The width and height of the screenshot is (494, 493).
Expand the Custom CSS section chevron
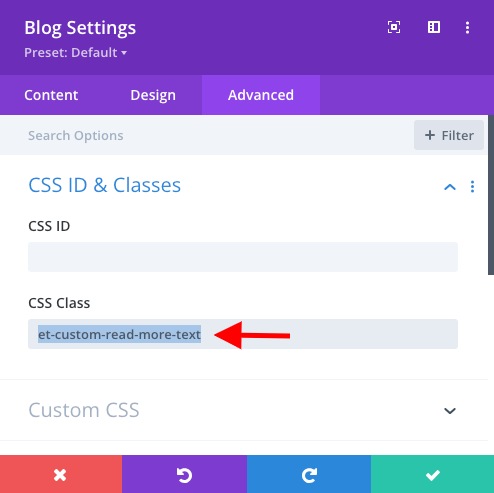(x=450, y=411)
